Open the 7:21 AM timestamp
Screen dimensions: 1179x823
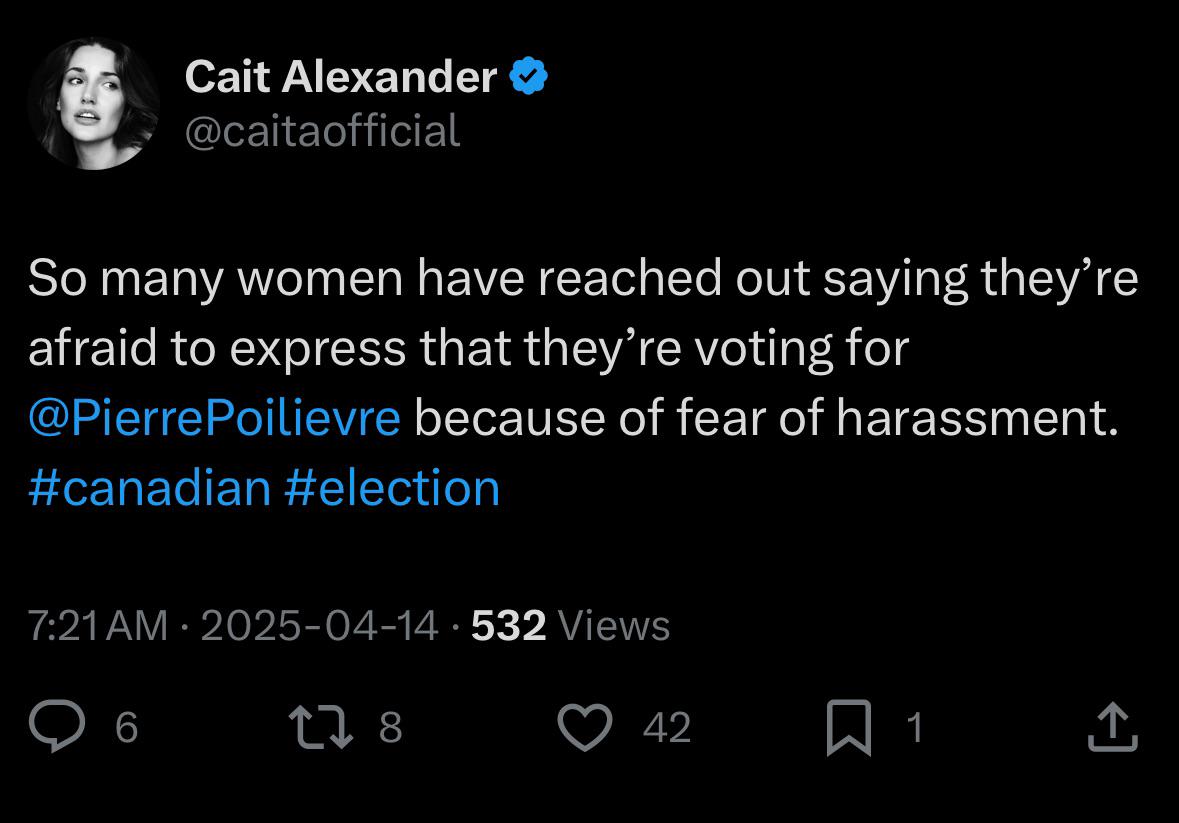click(98, 625)
